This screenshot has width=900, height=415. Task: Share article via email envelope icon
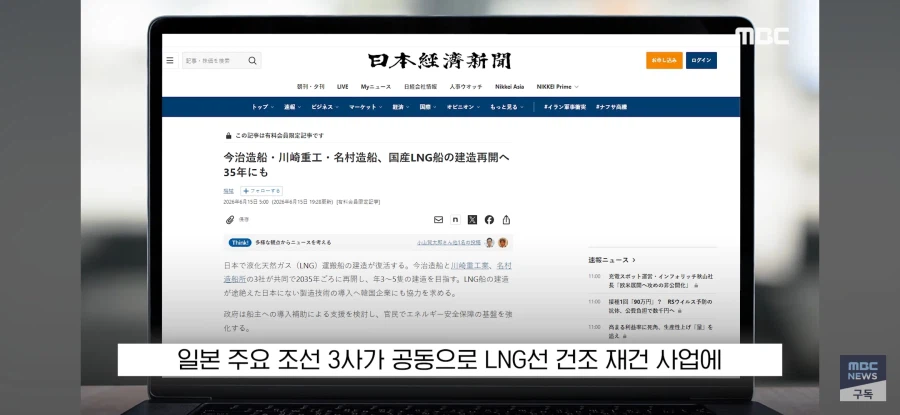(x=439, y=219)
